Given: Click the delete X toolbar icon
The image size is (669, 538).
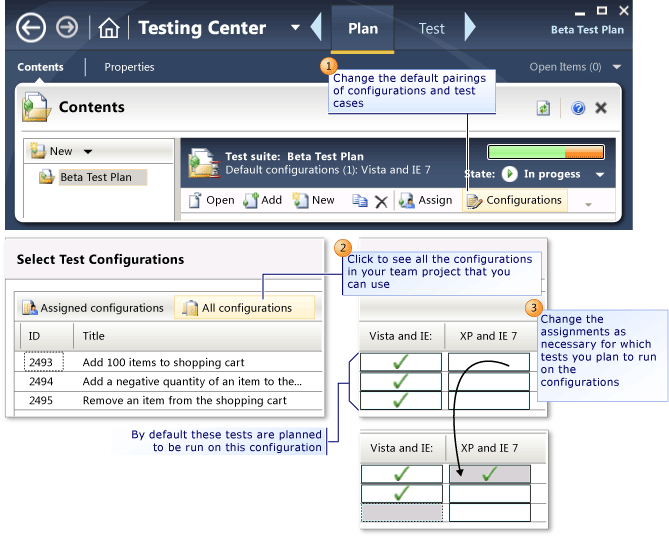Looking at the screenshot, I should pos(381,201).
